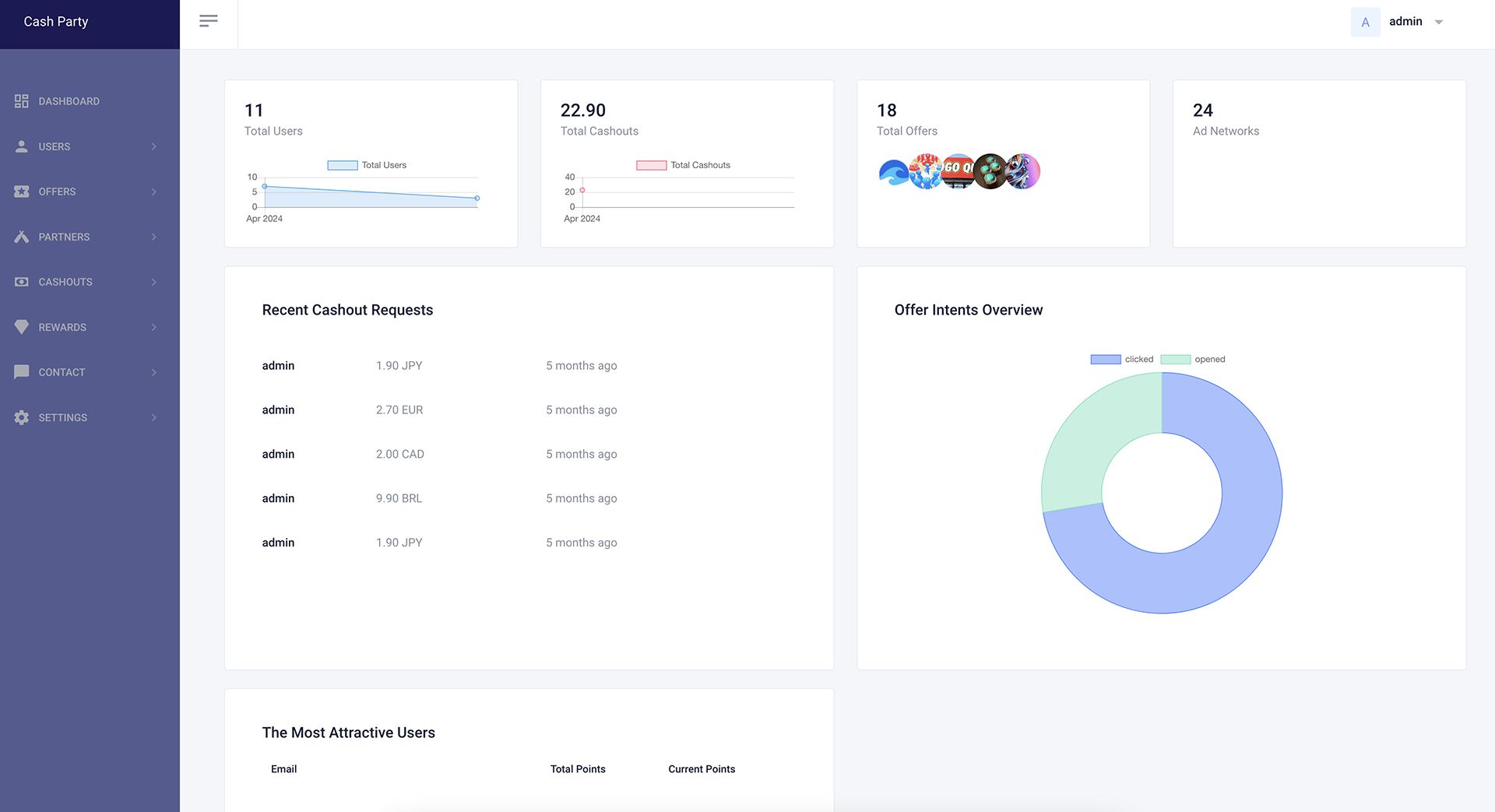
Task: Click the 18 Total Offers value
Action: click(x=887, y=111)
